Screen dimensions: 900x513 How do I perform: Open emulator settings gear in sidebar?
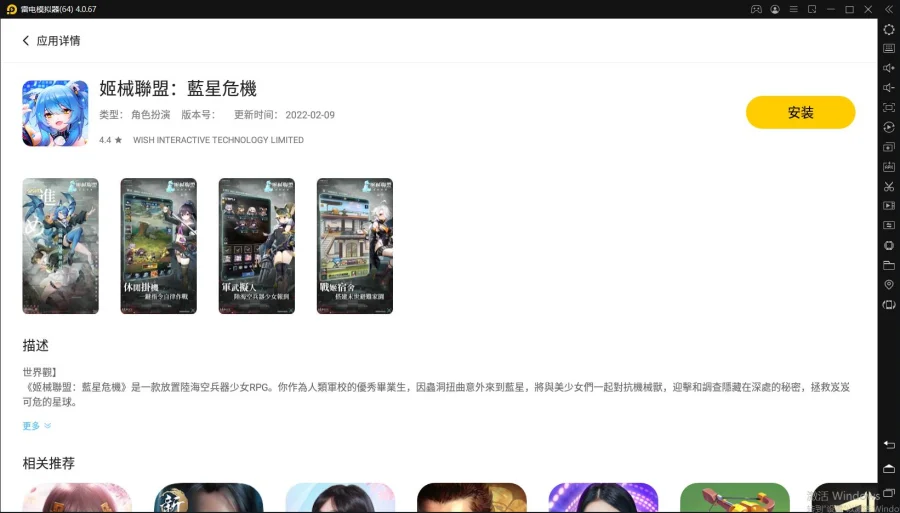(889, 29)
